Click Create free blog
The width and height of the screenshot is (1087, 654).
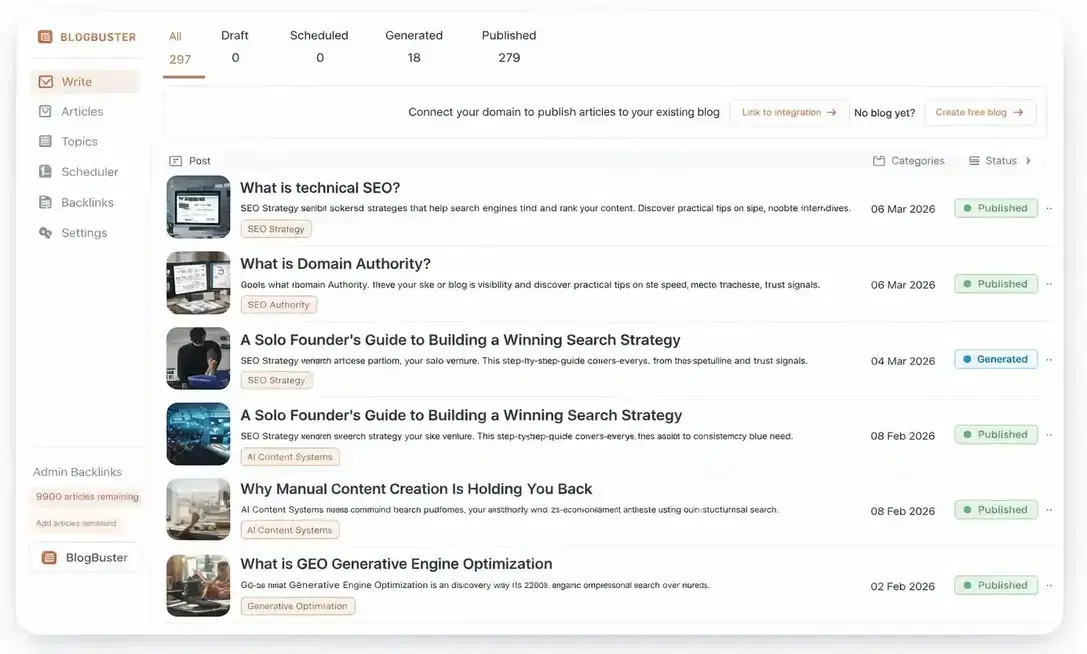coord(980,112)
